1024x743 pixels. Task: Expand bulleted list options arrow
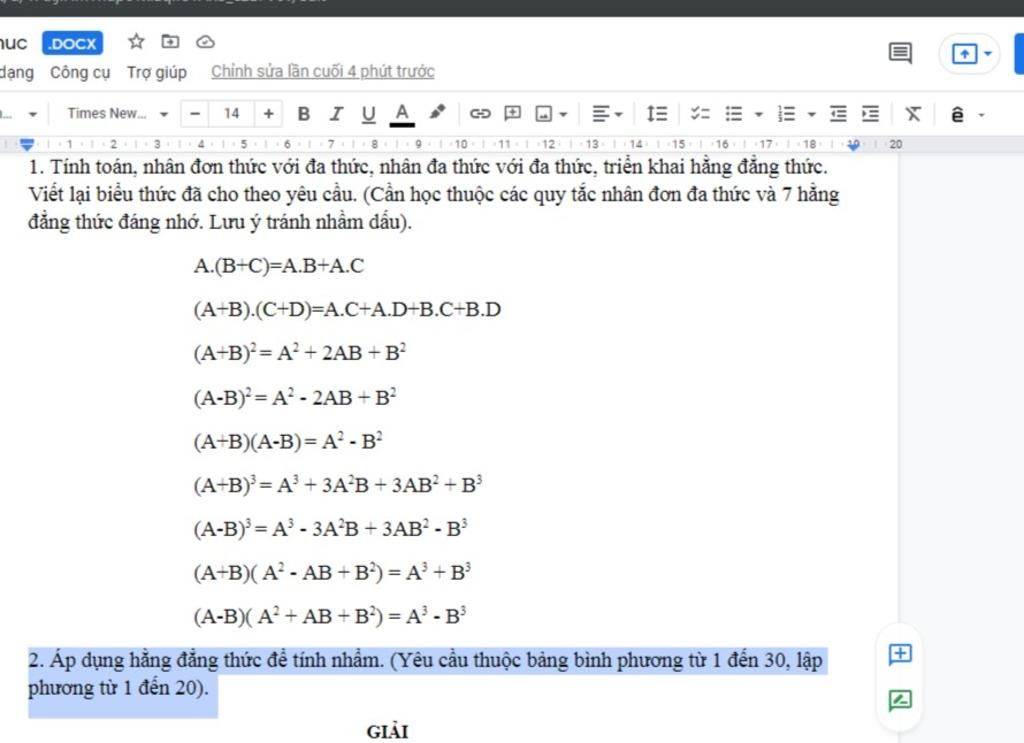(758, 115)
